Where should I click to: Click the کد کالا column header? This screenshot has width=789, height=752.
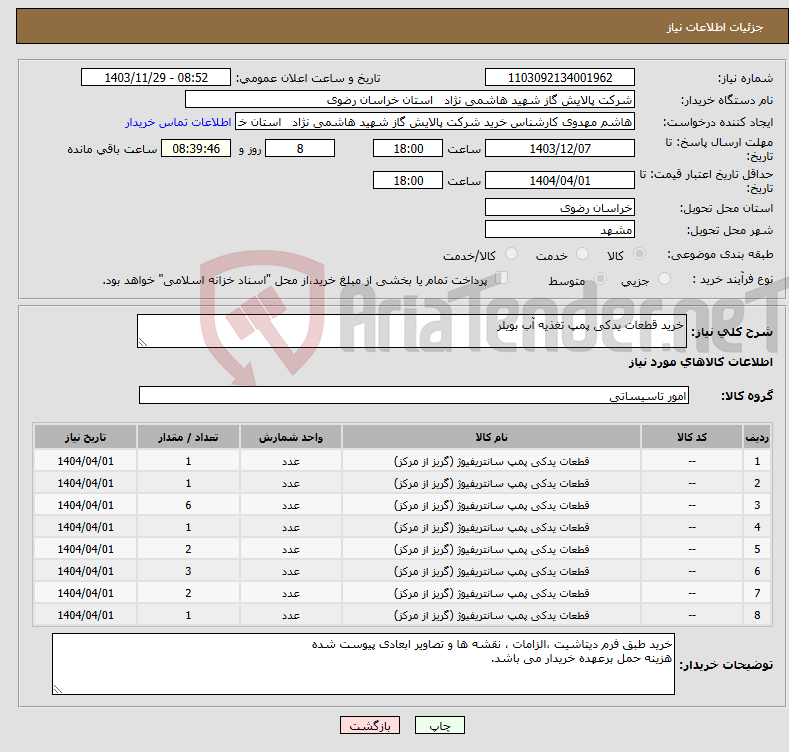691,437
